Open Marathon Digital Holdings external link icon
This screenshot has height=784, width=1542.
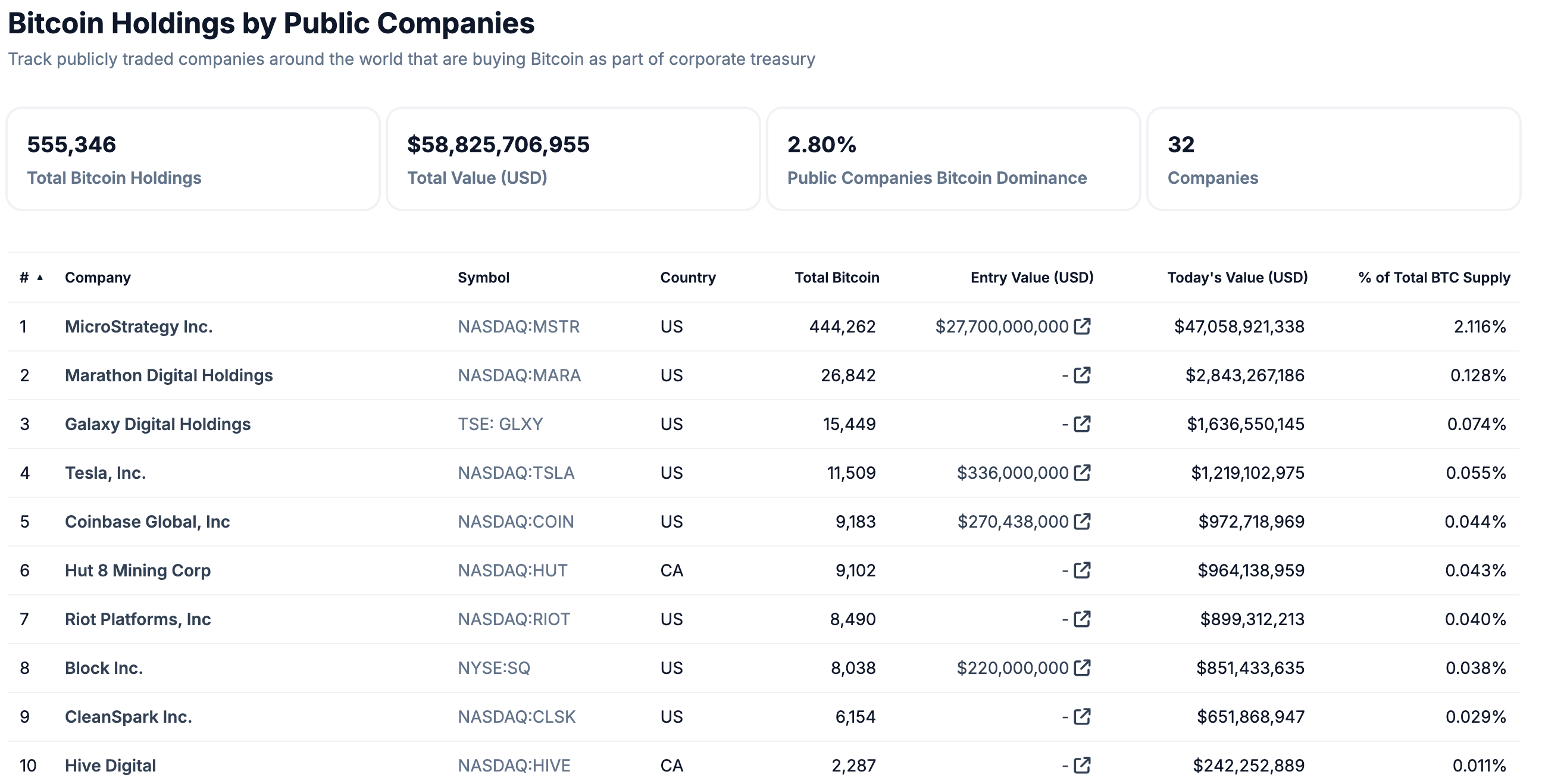pyautogui.click(x=1082, y=375)
